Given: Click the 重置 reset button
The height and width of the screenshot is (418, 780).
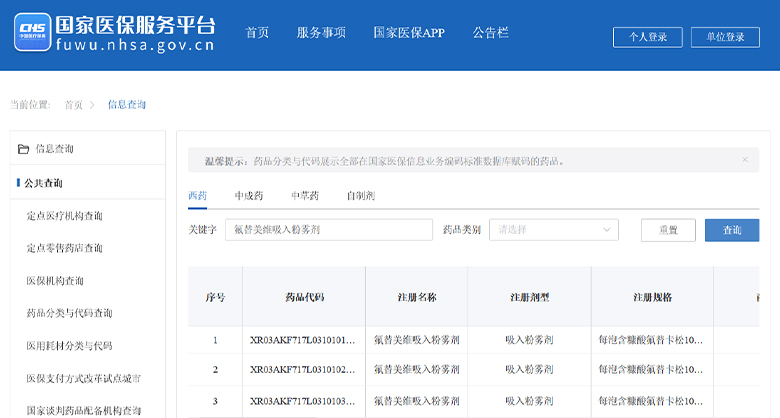Looking at the screenshot, I should tap(668, 230).
